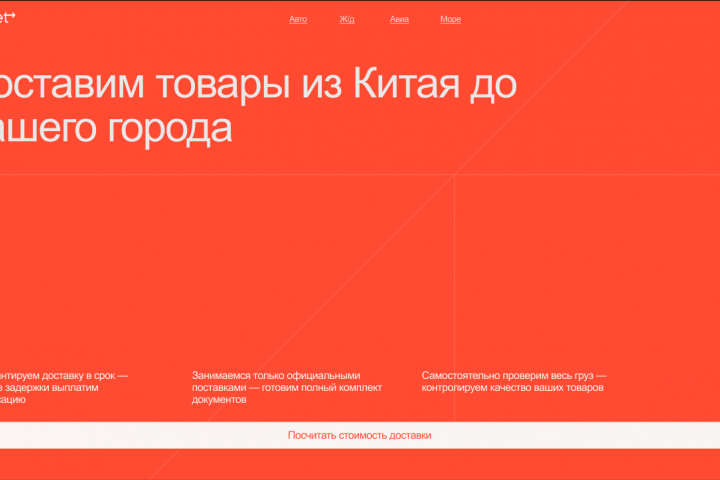The image size is (720, 480).
Task: Select the text about доставку в срок
Action: (x=64, y=387)
